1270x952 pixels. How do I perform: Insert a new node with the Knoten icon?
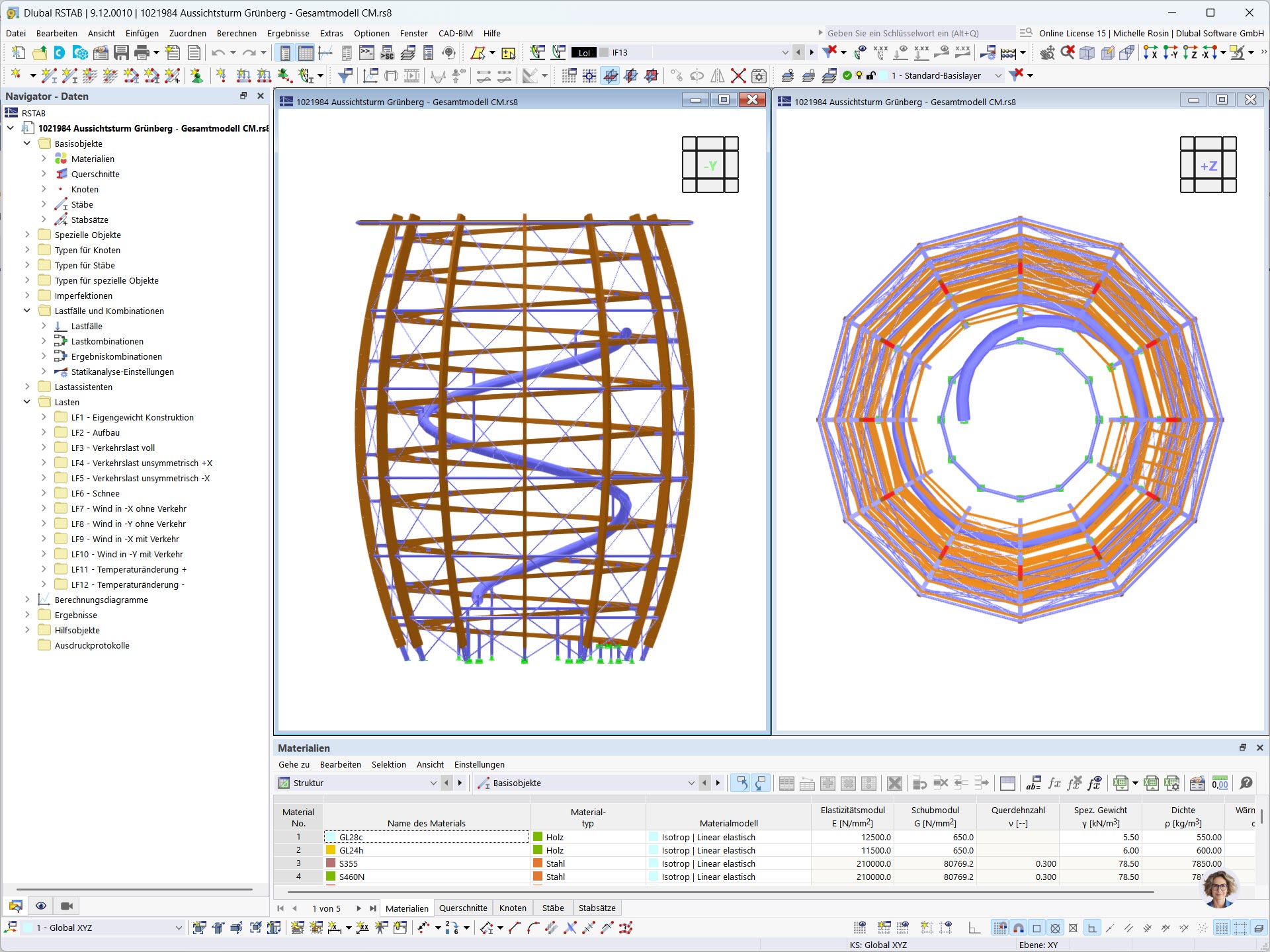click(x=16, y=75)
